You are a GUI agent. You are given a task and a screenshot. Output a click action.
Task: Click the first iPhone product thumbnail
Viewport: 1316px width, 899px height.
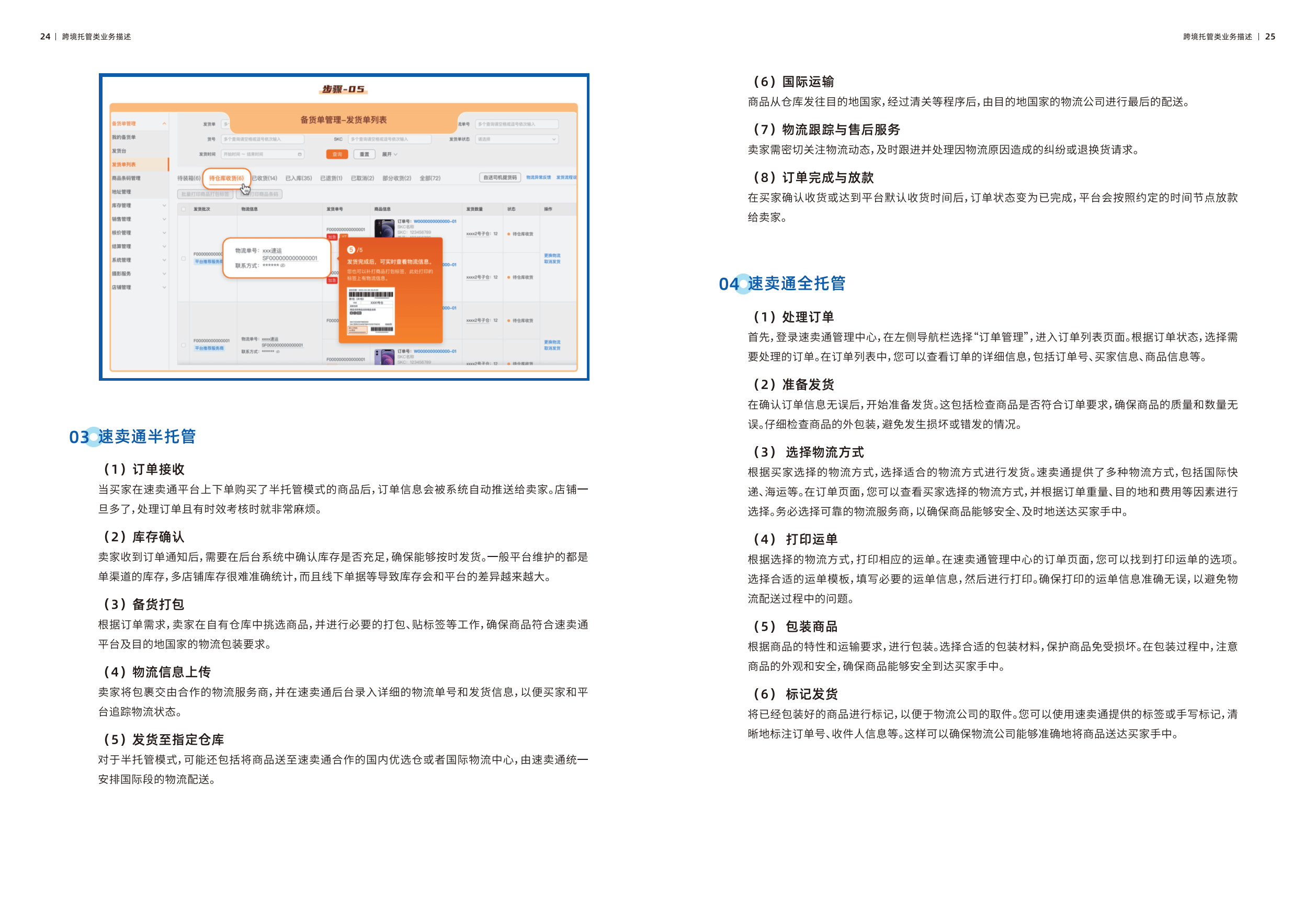click(x=384, y=228)
